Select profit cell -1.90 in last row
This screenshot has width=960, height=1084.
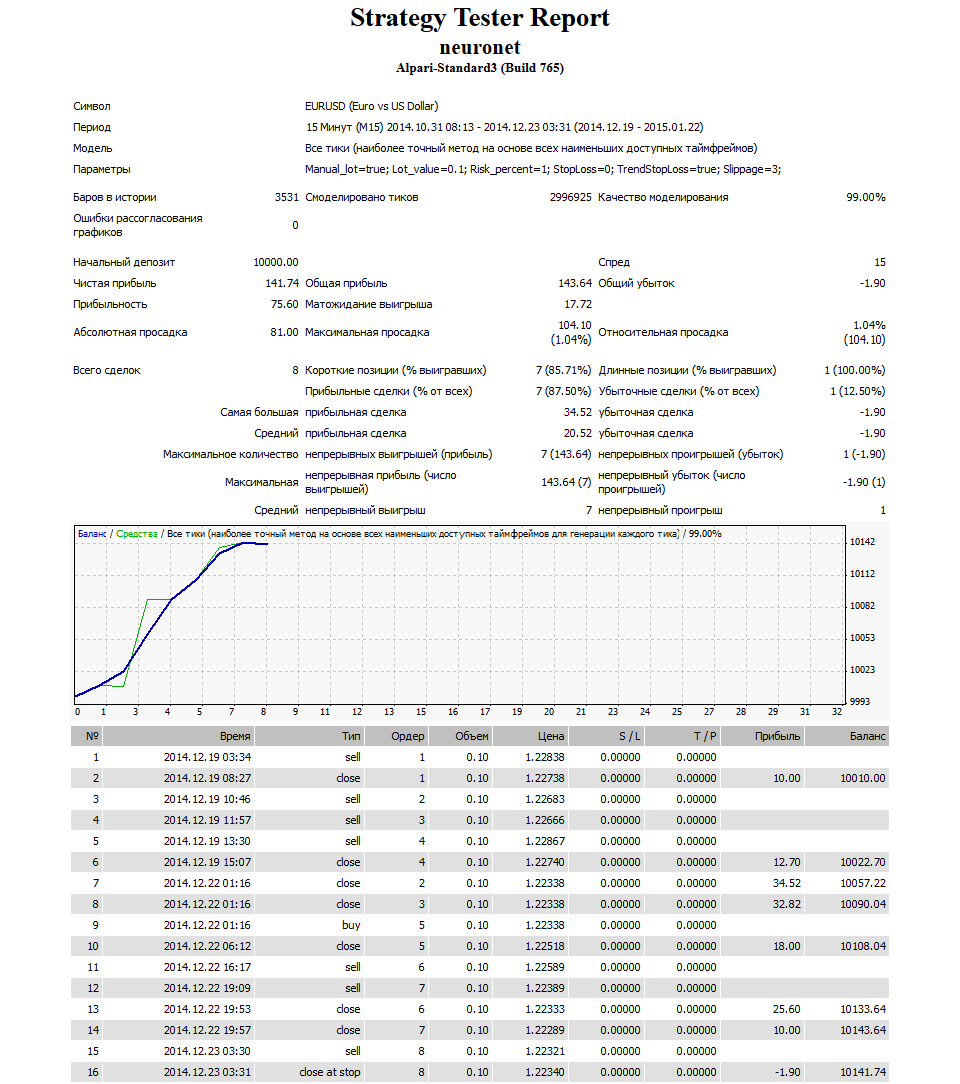click(787, 1072)
